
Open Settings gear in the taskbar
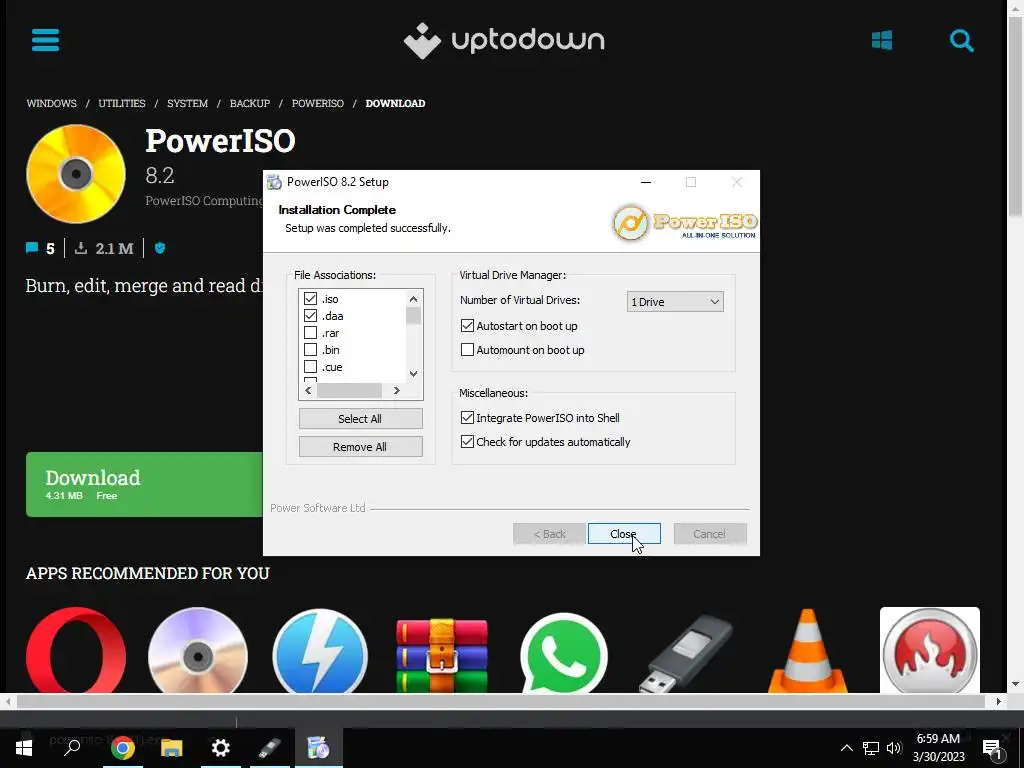[221, 748]
